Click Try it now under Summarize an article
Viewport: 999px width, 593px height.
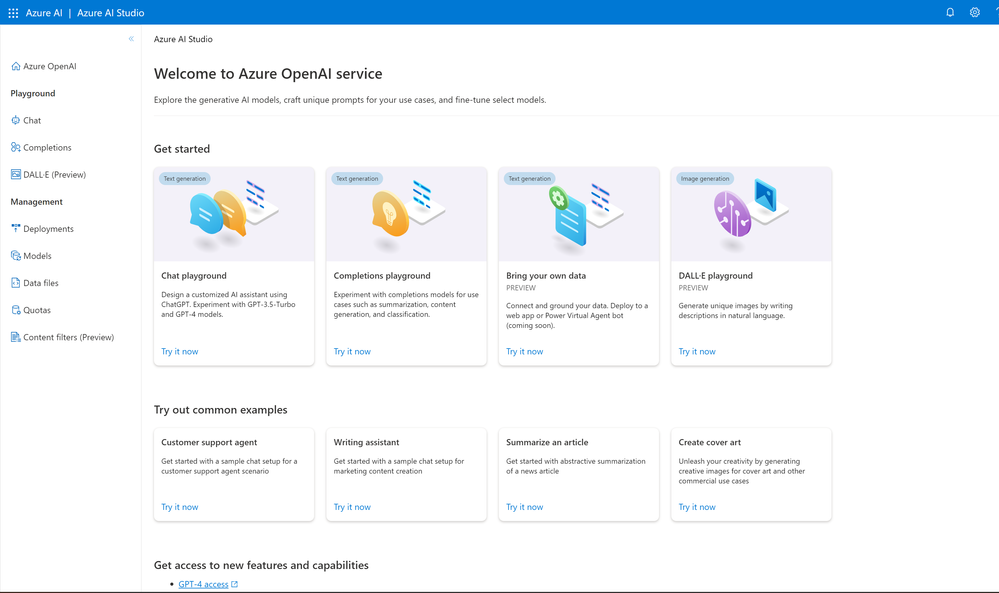click(x=524, y=507)
